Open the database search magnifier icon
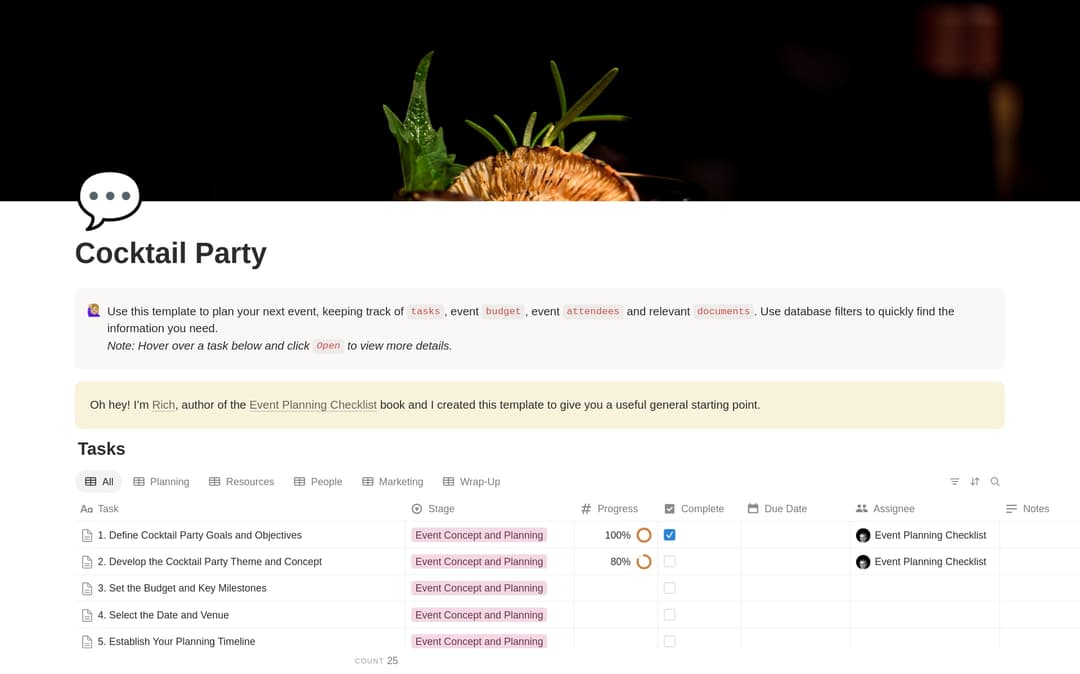 tap(995, 481)
